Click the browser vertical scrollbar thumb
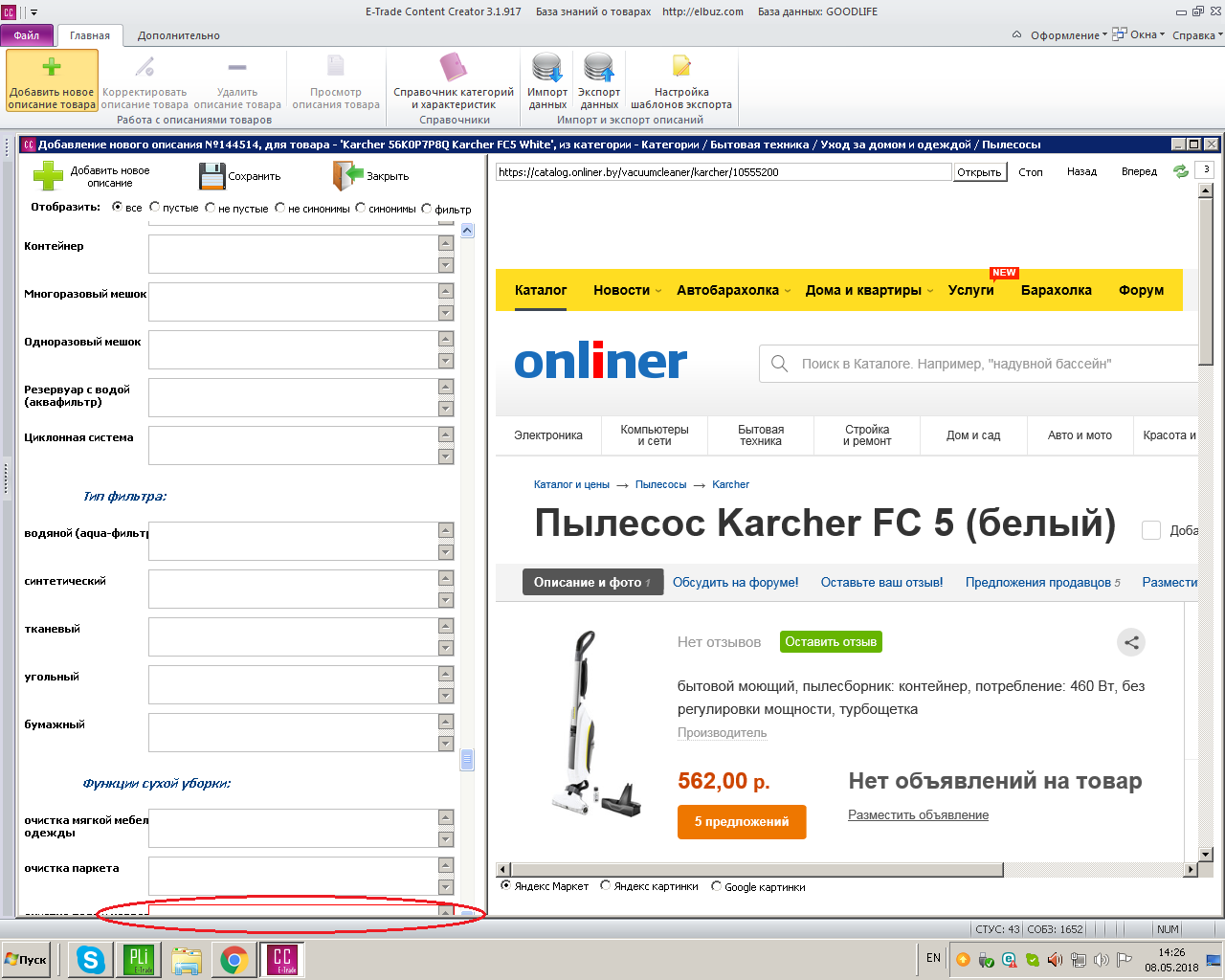 coord(1205,282)
